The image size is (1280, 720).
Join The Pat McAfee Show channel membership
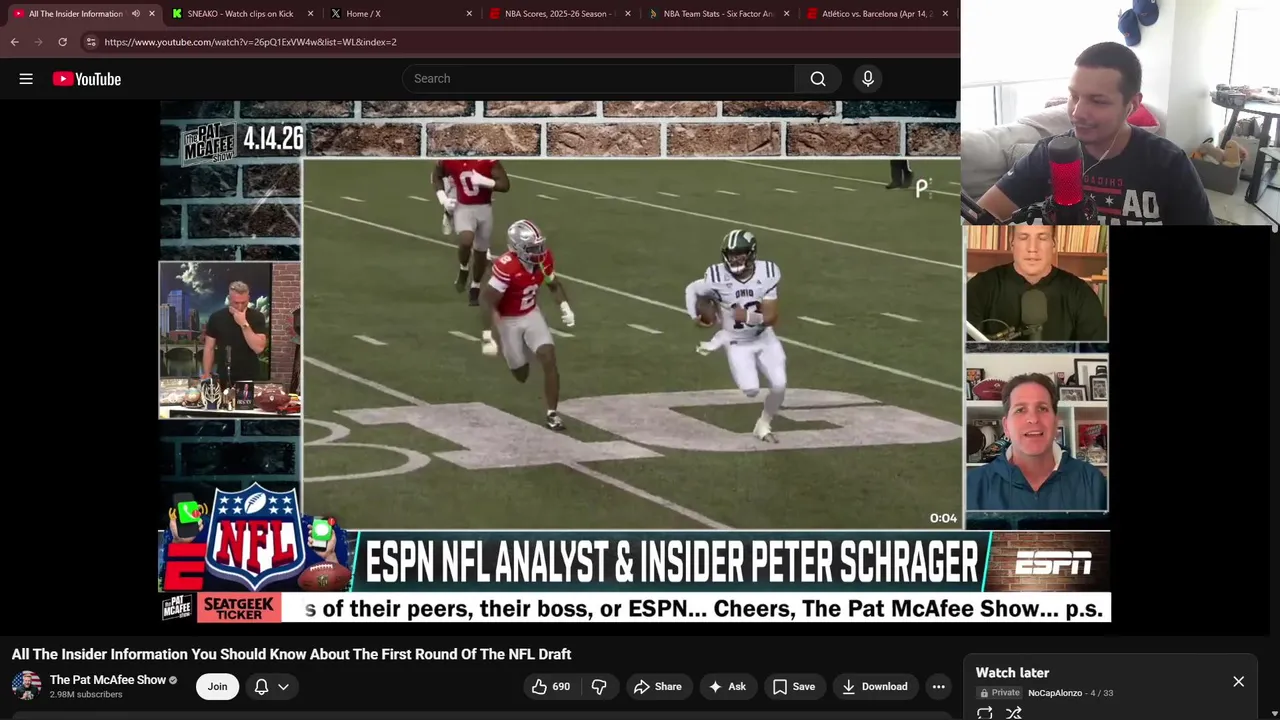tap(217, 686)
